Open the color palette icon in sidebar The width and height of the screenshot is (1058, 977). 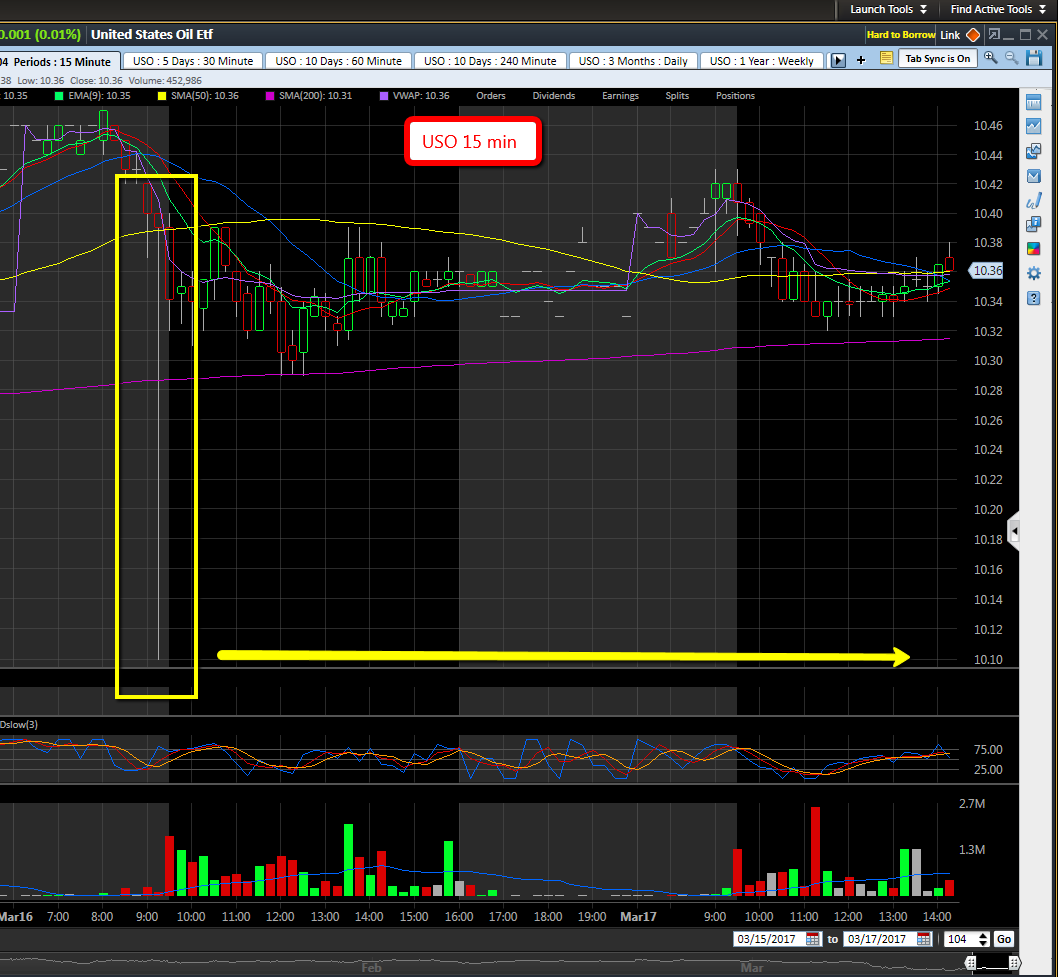[x=1034, y=249]
